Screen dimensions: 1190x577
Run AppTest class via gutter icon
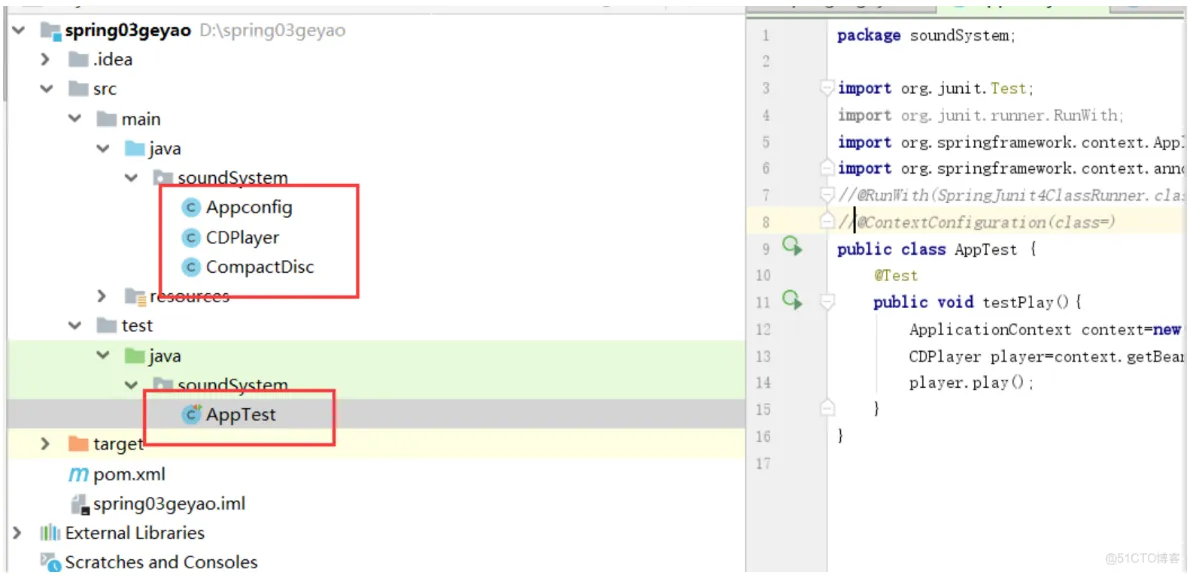792,246
